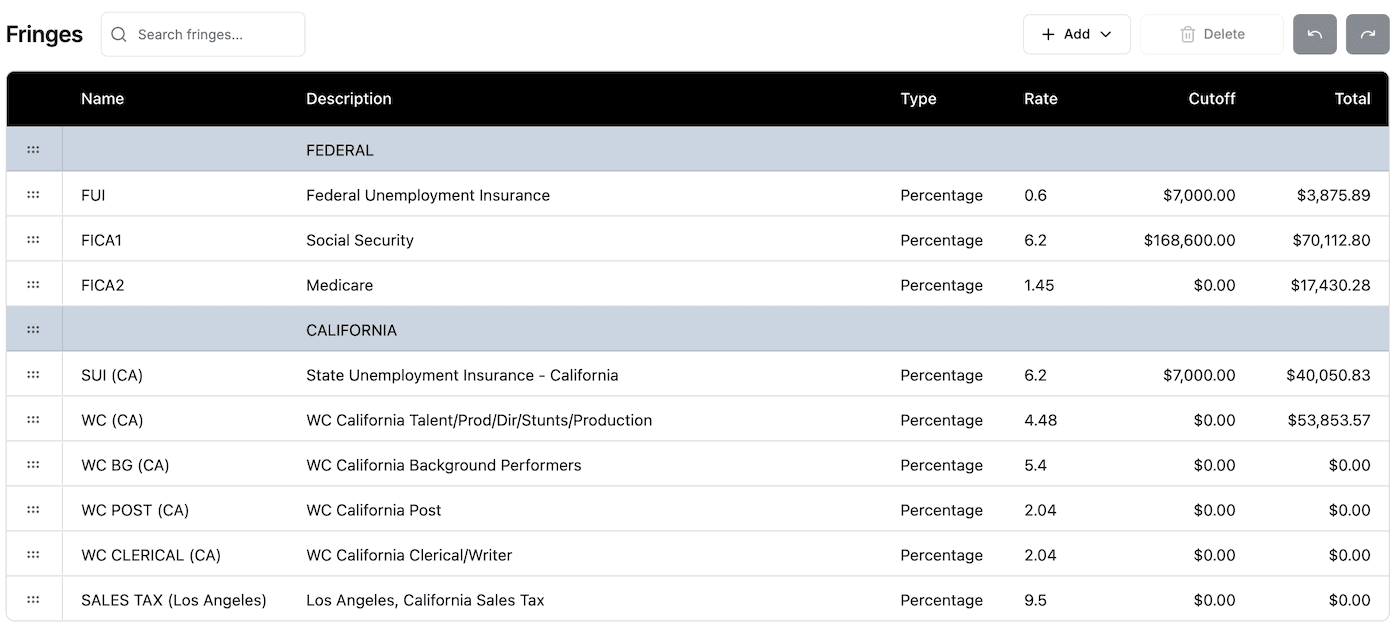Click the search magnifier icon

tap(119, 34)
